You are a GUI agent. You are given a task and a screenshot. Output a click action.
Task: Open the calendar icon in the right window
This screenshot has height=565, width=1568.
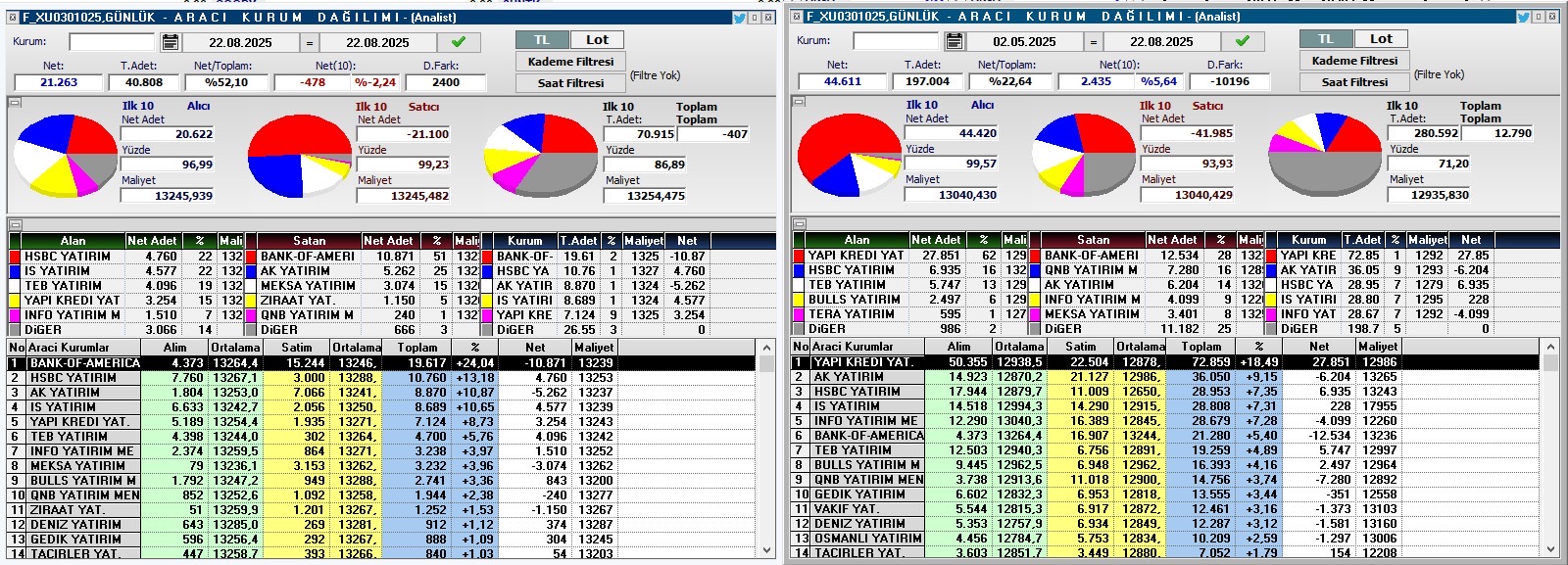point(955,41)
